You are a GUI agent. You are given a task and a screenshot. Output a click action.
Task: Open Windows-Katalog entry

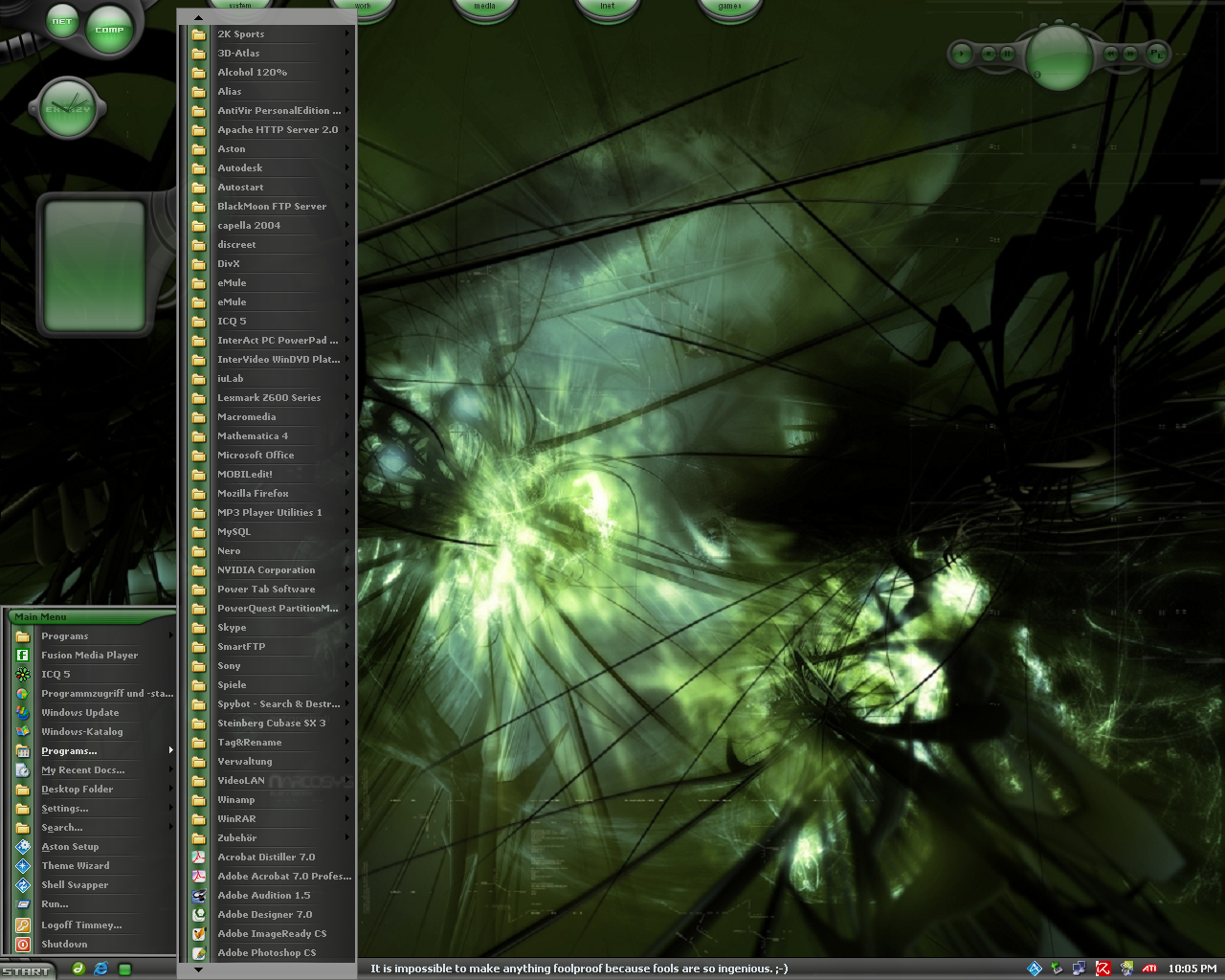pyautogui.click(x=93, y=732)
